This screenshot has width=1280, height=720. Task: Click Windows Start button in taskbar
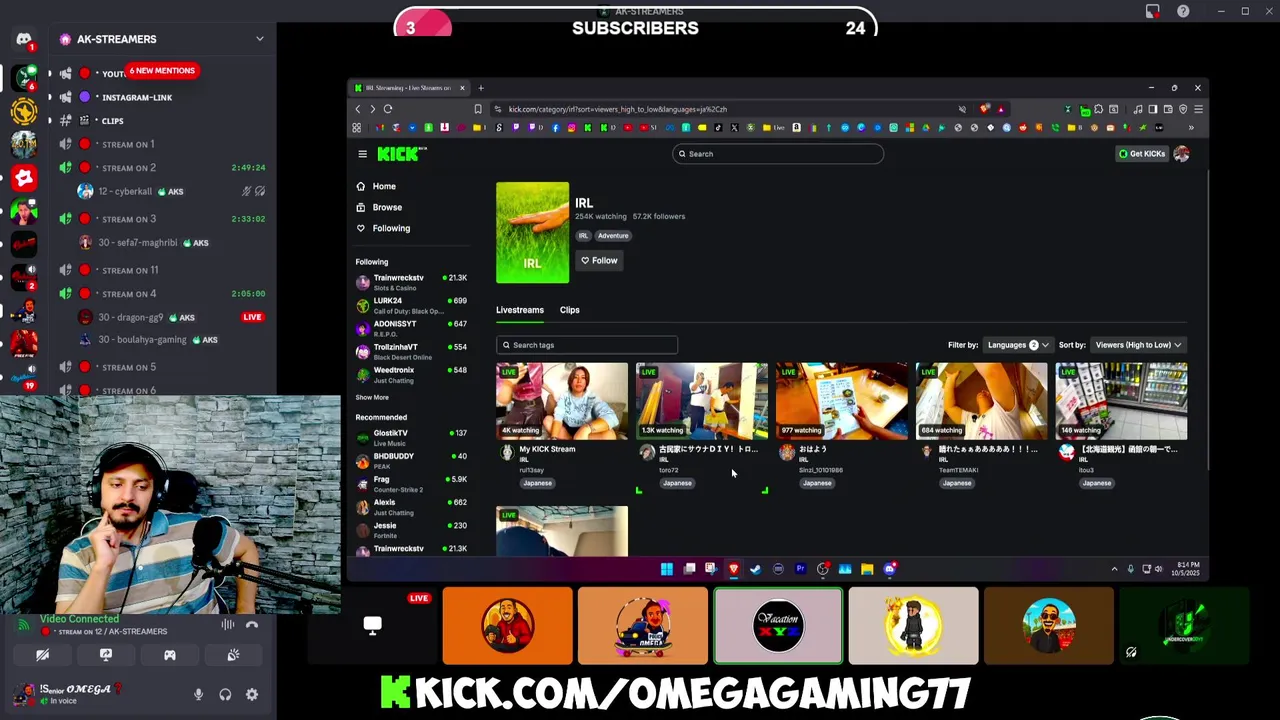[667, 569]
